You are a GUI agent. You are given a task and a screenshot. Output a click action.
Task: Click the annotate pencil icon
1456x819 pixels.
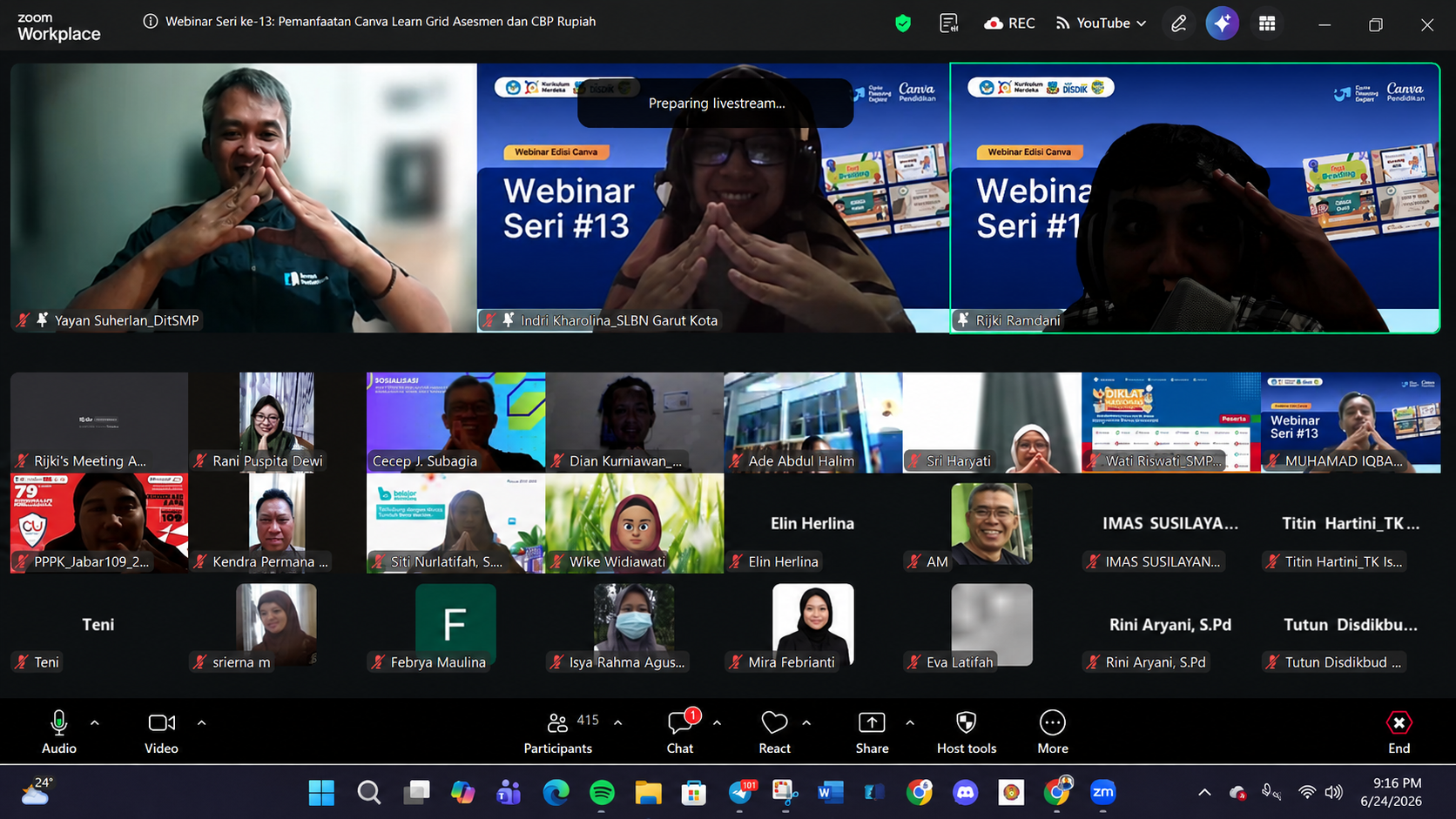[1178, 23]
